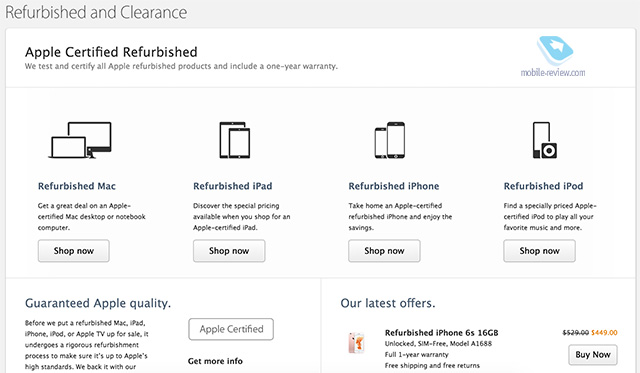Click the Refurbished and Clearance page title
The height and width of the screenshot is (373, 640).
point(96,12)
